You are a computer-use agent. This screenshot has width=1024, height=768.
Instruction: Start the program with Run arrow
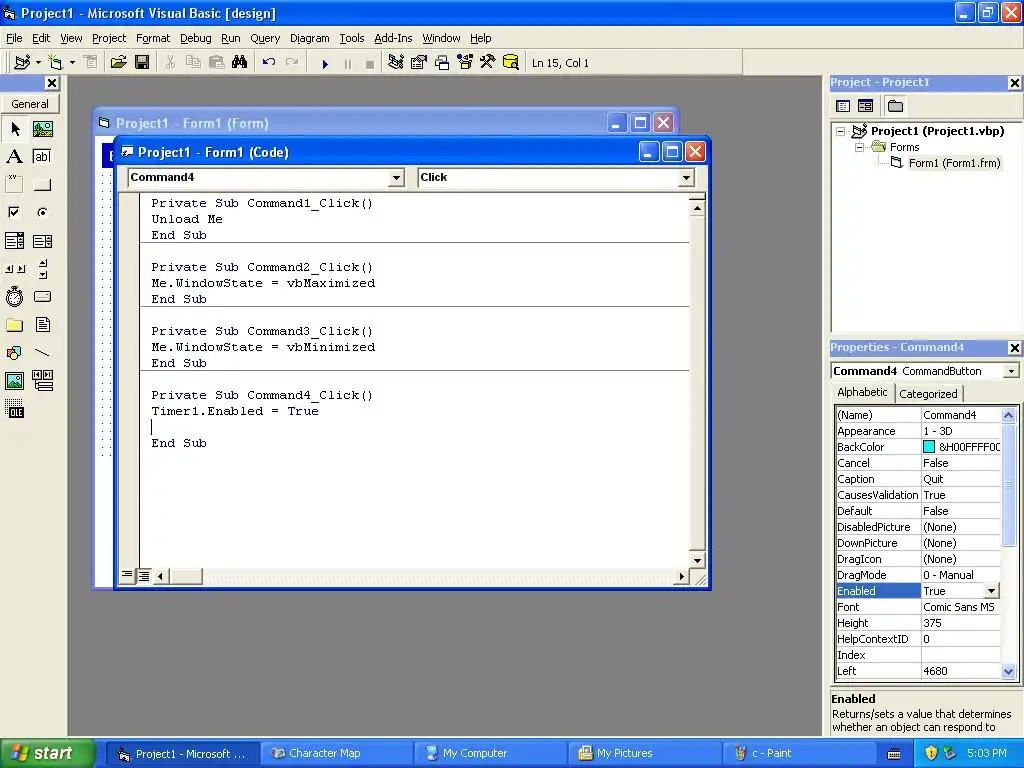pyautogui.click(x=325, y=63)
